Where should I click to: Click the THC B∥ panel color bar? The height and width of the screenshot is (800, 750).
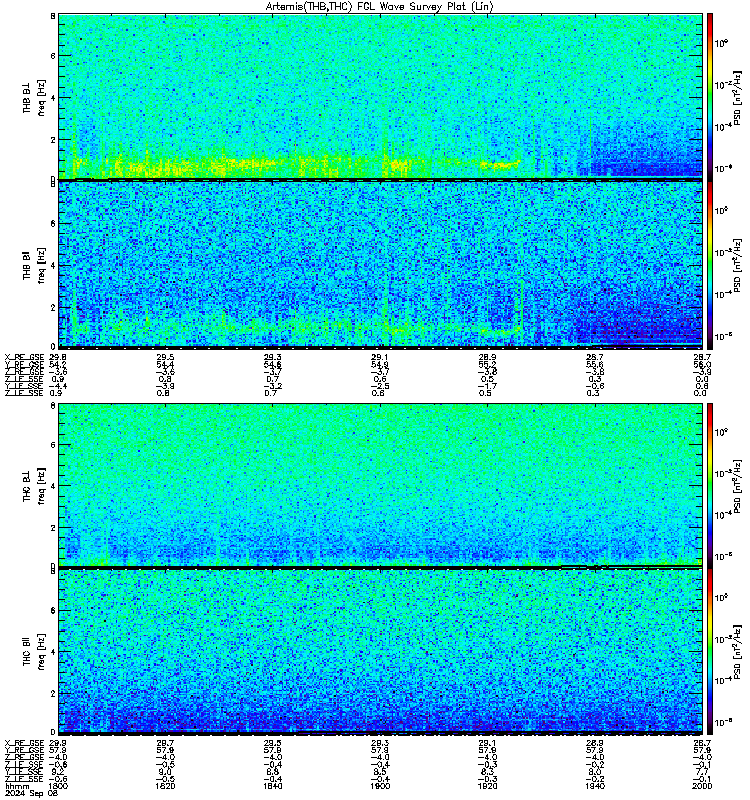[710, 652]
